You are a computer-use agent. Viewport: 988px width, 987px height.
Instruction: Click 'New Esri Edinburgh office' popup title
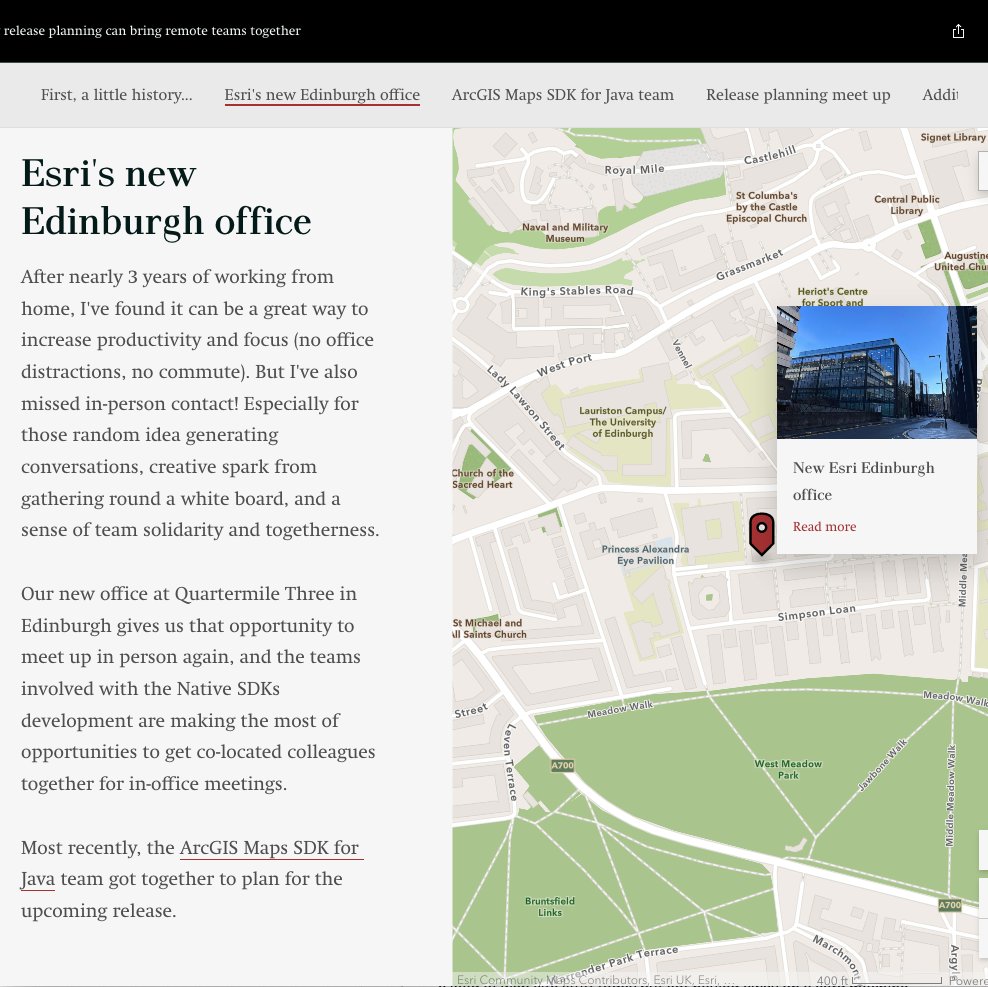(x=863, y=481)
